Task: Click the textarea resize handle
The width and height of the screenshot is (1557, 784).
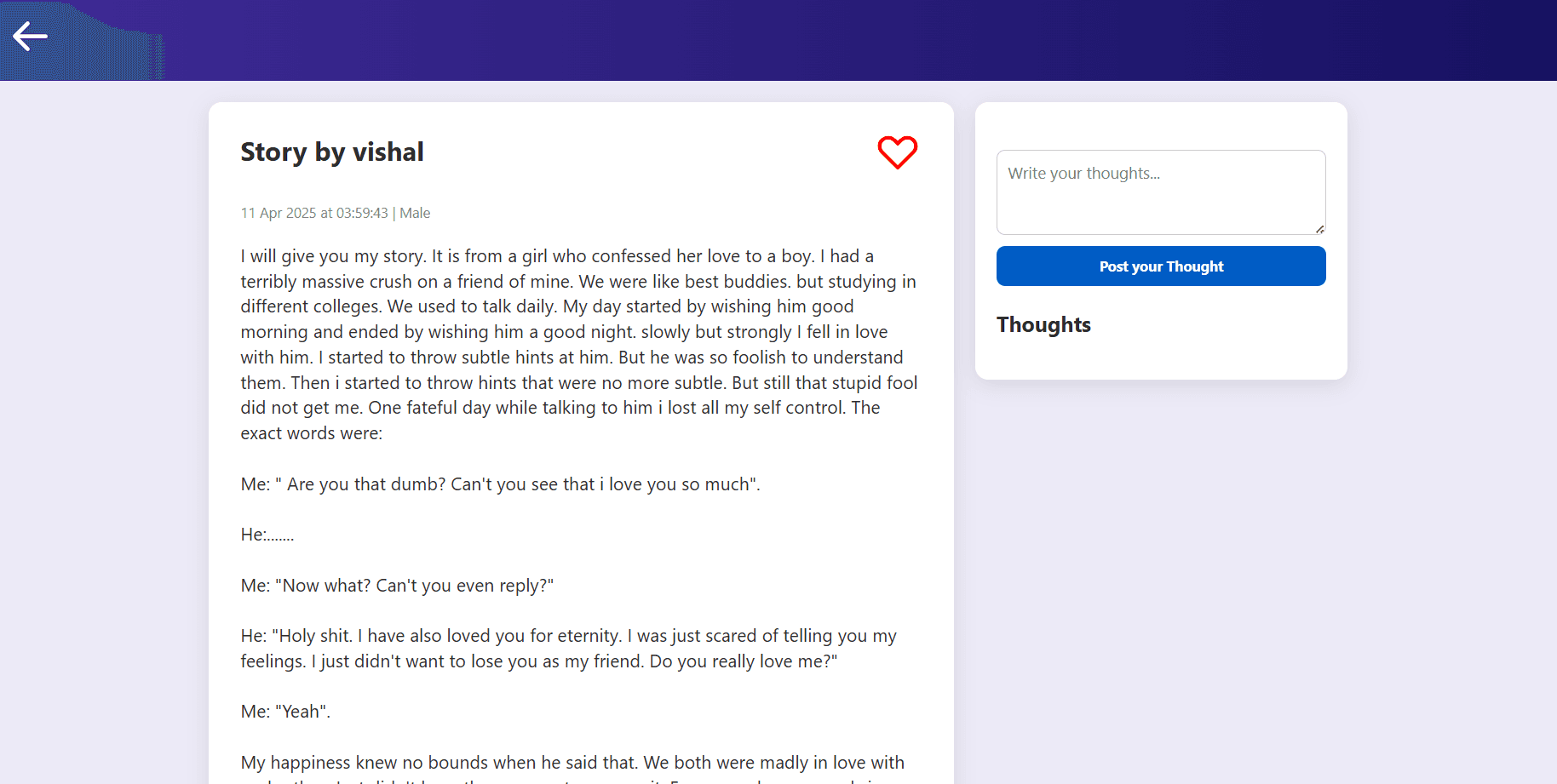Action: coord(1319,228)
